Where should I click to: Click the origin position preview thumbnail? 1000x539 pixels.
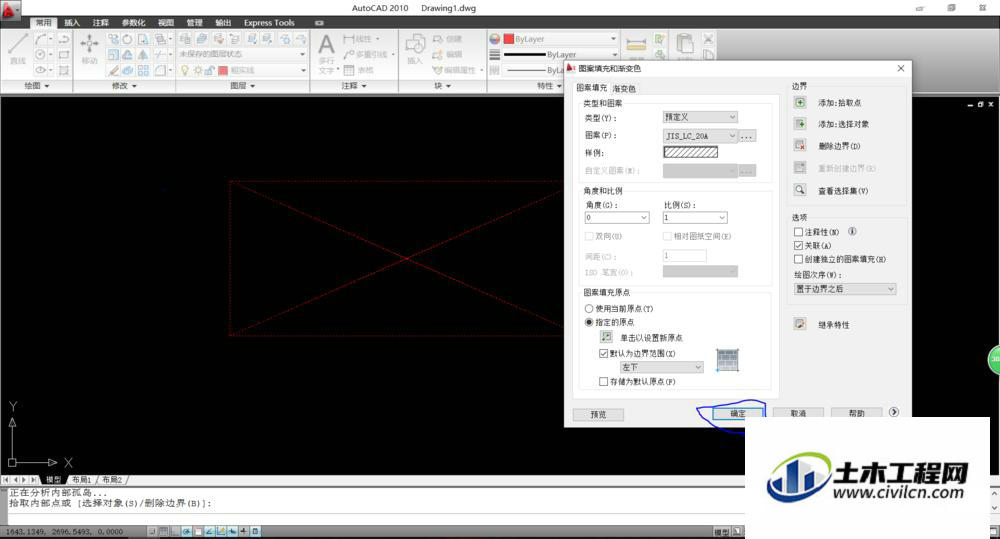727,360
